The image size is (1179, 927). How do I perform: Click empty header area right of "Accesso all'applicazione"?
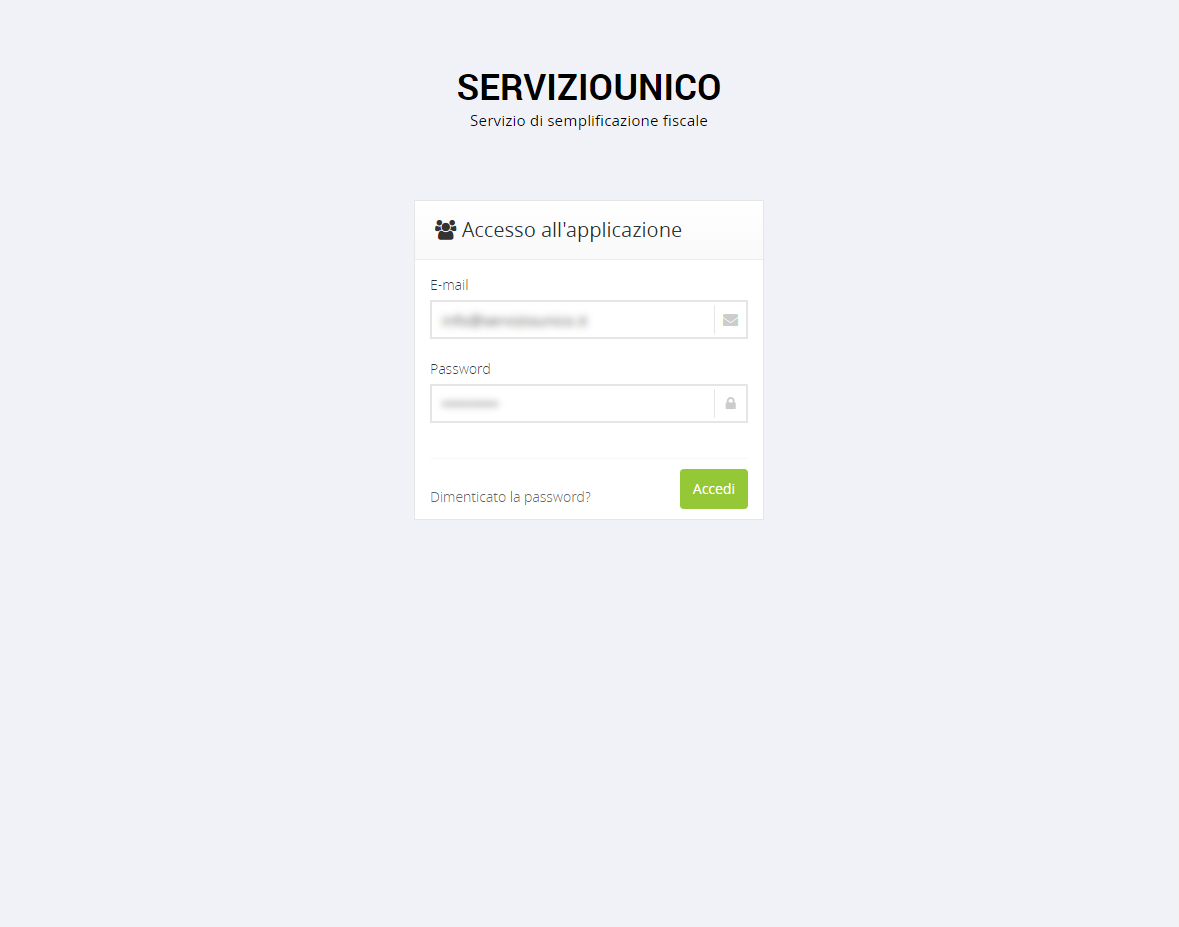[x=720, y=230]
